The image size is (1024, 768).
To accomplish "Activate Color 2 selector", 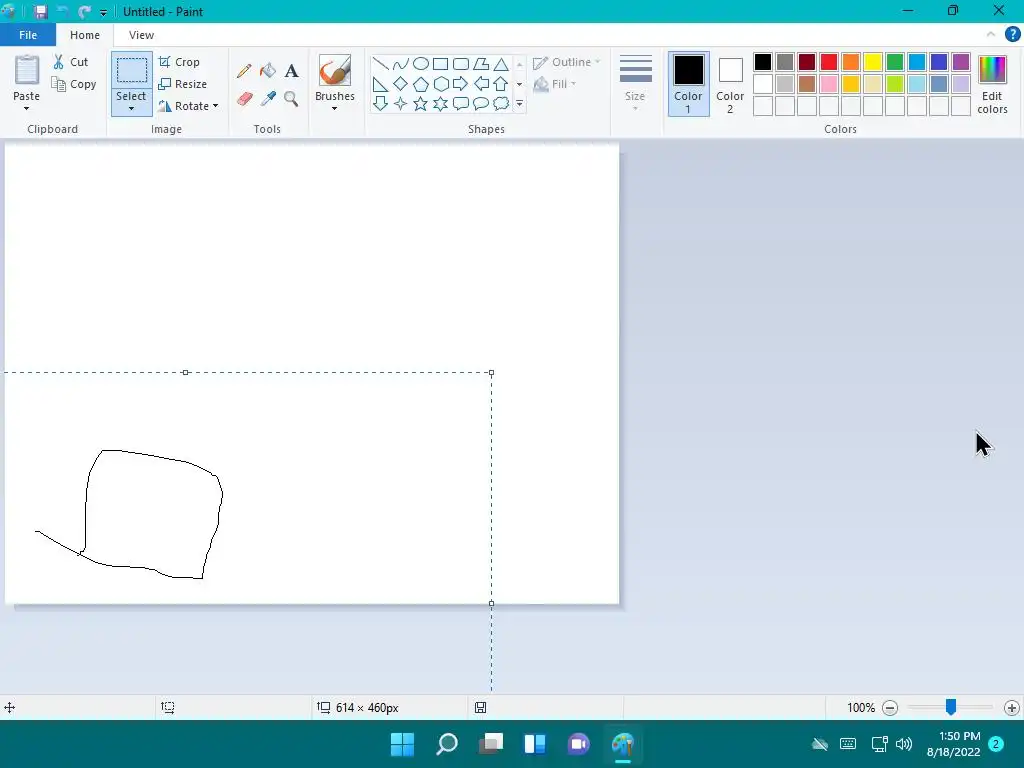I will [x=730, y=84].
